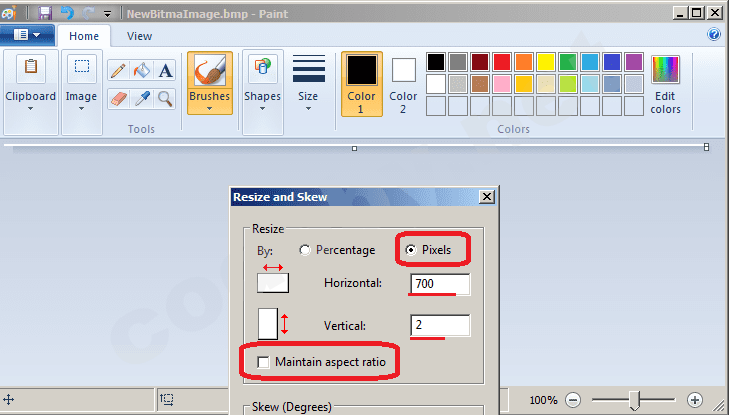Expand the Brushes dropdown arrow
Screen dimensions: 729x415
click(x=210, y=109)
